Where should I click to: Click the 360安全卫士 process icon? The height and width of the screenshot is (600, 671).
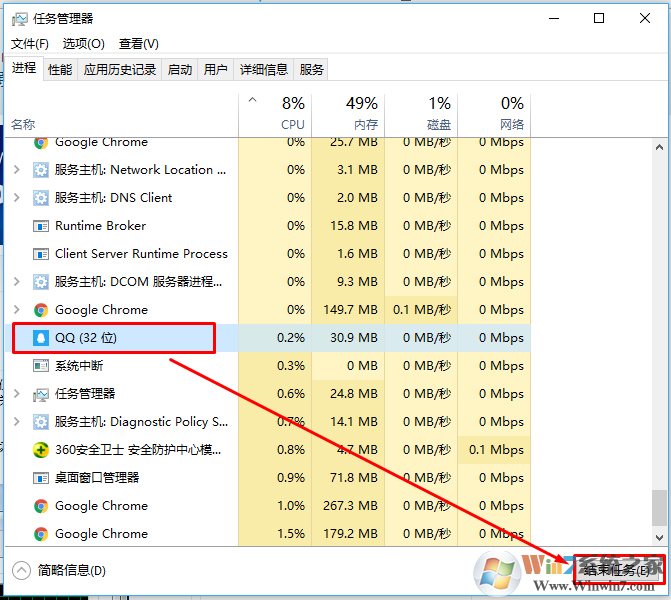(41, 450)
